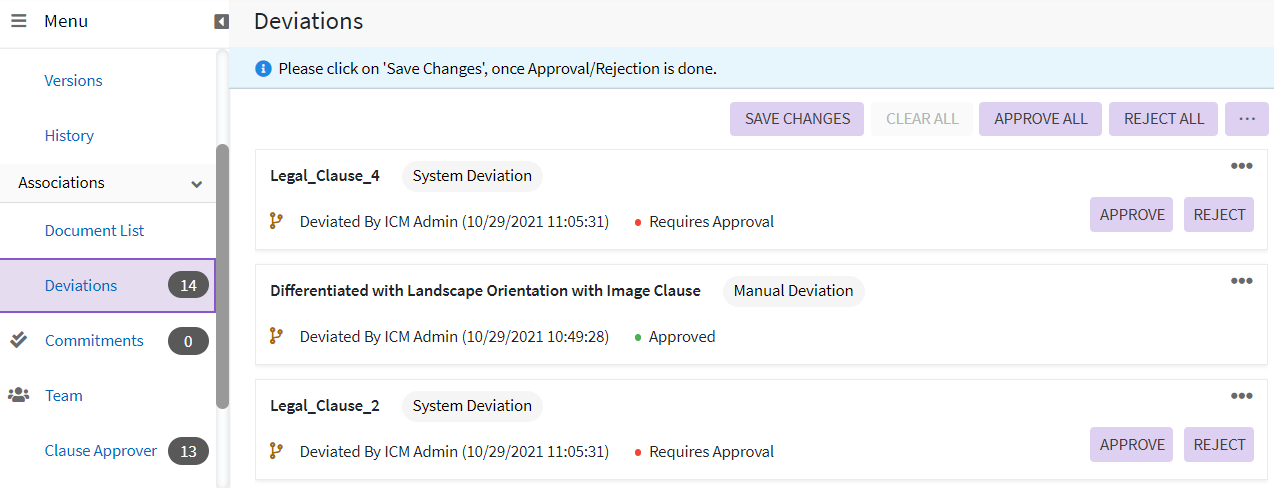Image resolution: width=1274 pixels, height=488 pixels.
Task: Collapse the Associations section chevron
Action: click(x=197, y=184)
